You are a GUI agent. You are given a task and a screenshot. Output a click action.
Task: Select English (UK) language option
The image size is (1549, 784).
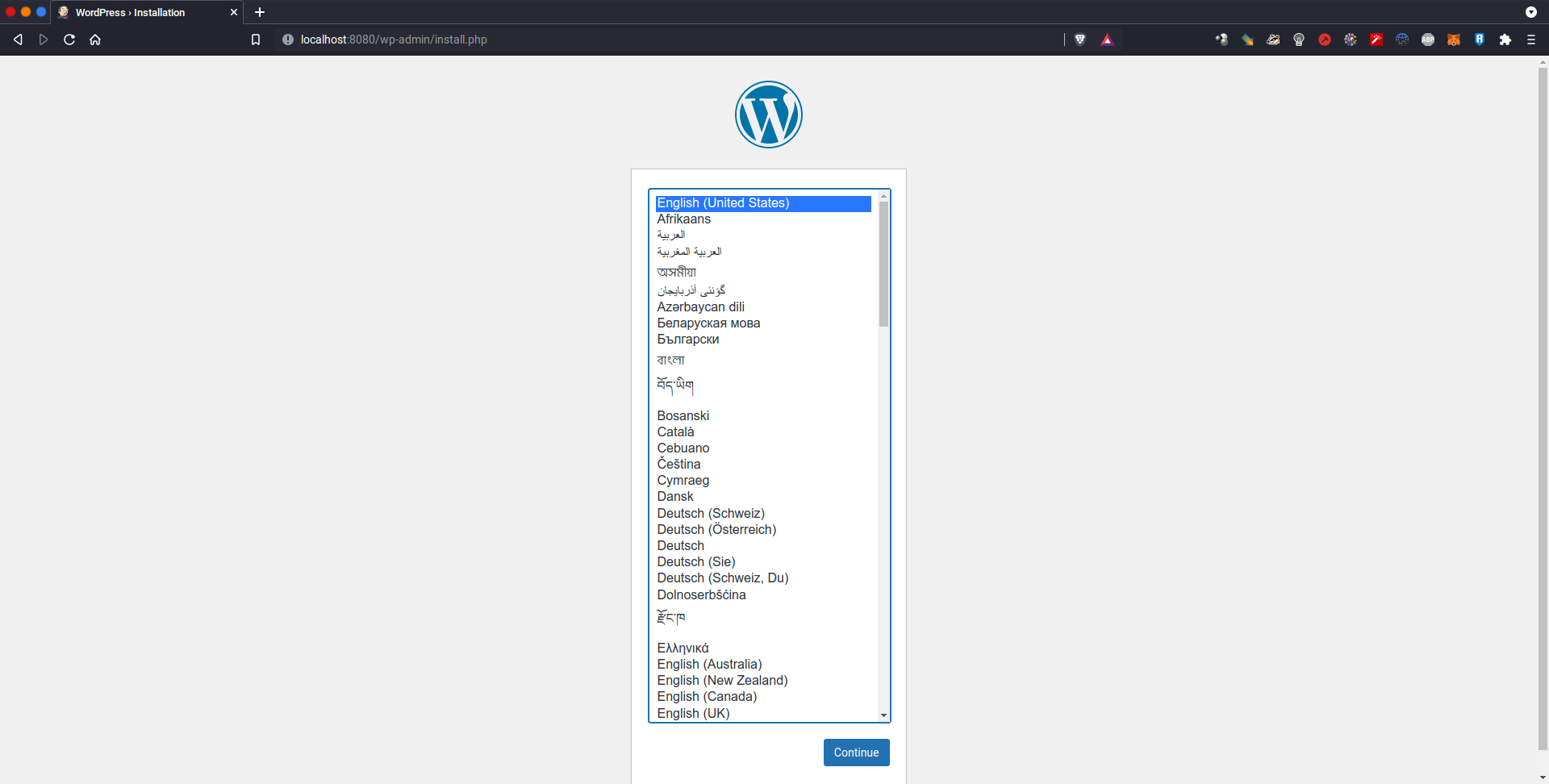763,714
